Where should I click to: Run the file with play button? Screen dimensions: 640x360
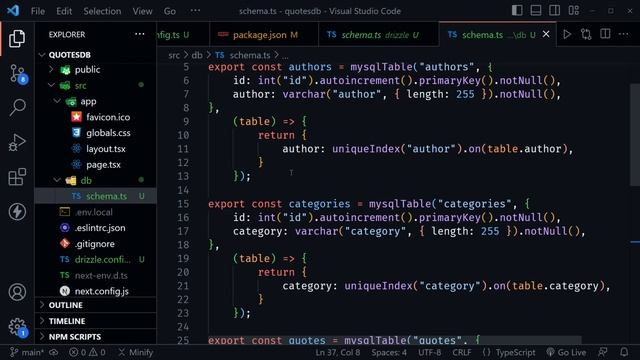567,34
